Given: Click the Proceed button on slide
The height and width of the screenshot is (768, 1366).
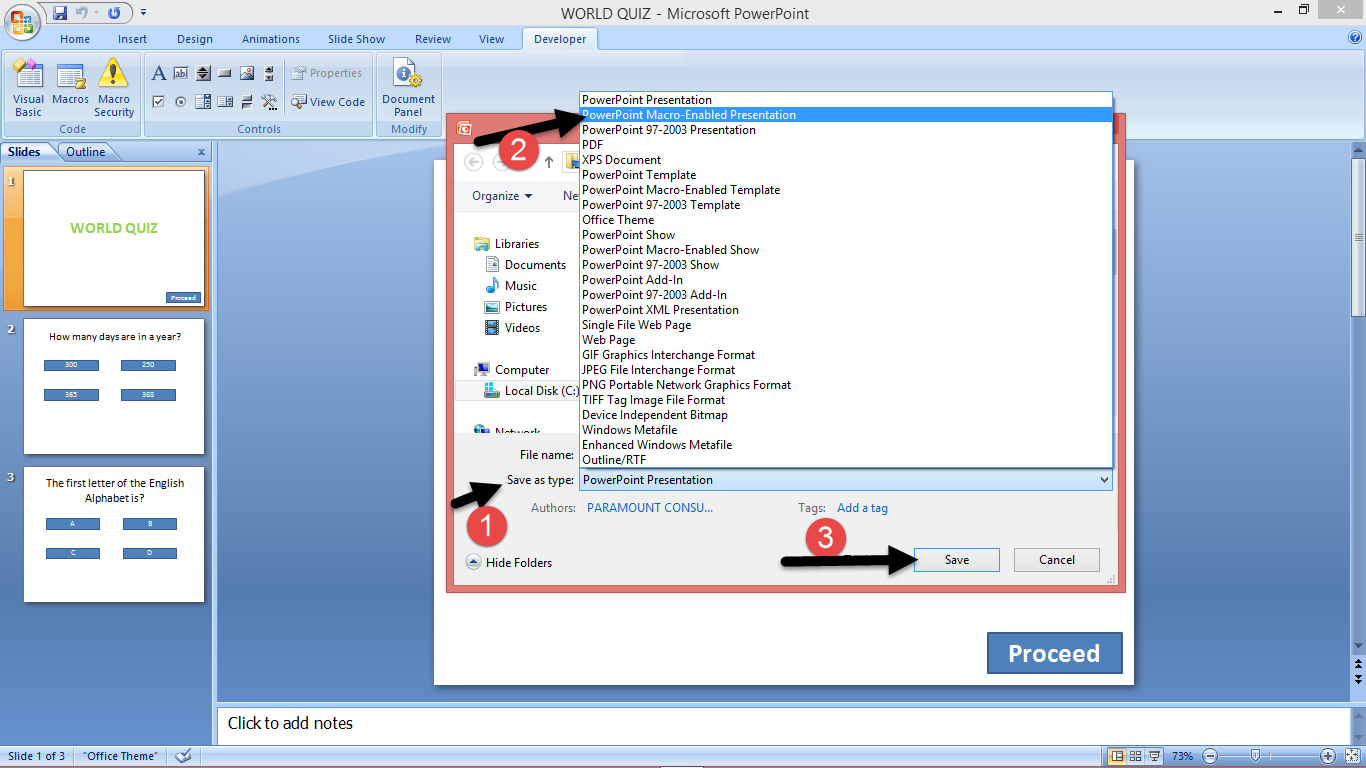Looking at the screenshot, I should 1054,653.
